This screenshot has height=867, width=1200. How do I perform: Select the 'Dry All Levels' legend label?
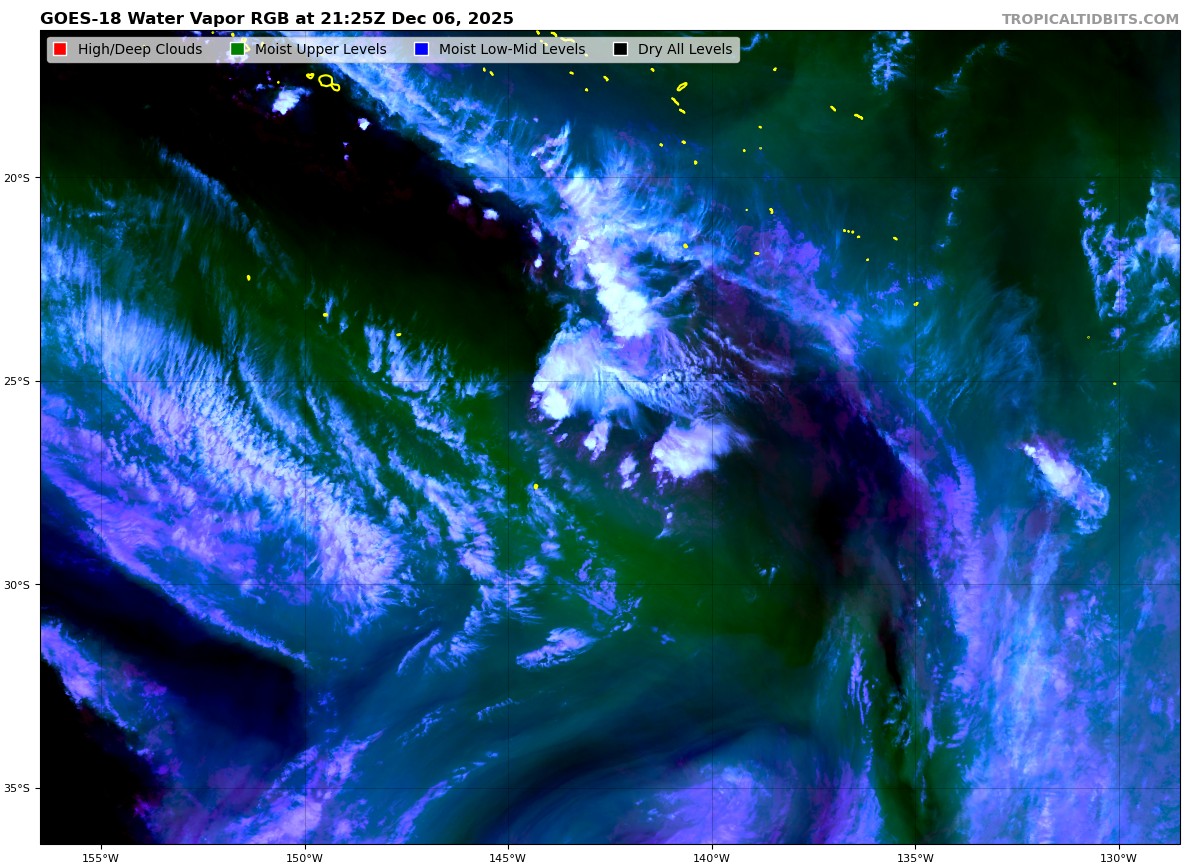click(x=684, y=50)
